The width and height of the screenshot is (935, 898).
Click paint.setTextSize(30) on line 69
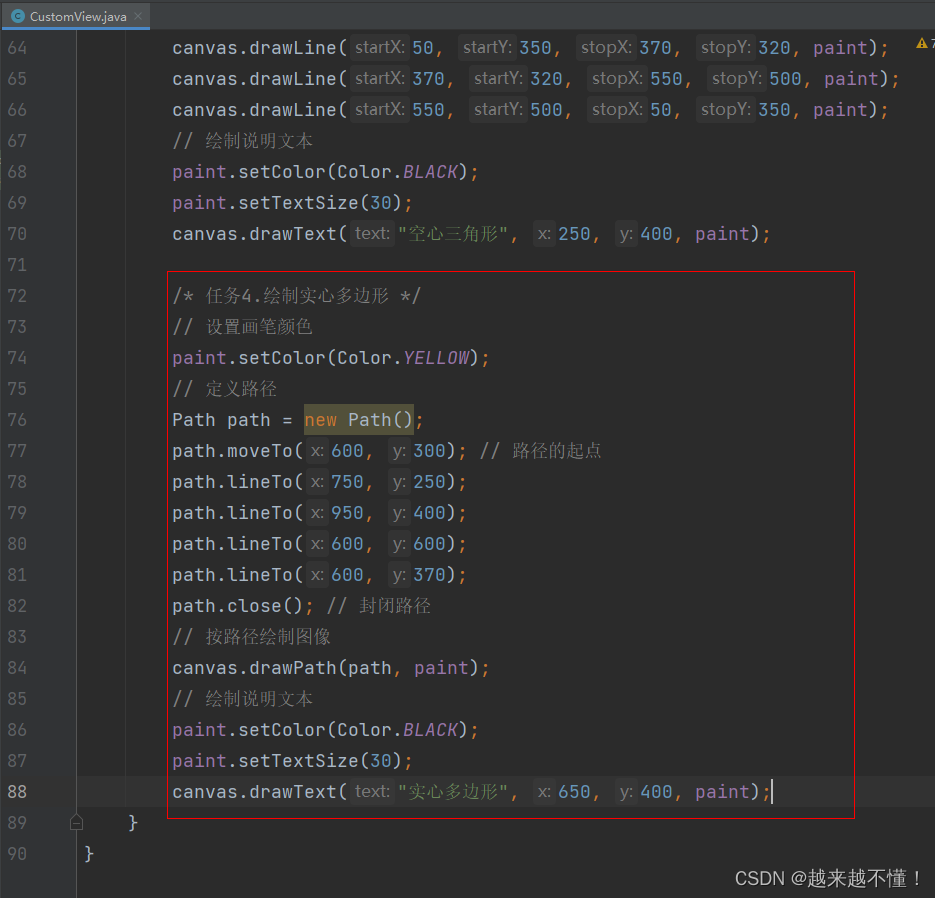(292, 203)
